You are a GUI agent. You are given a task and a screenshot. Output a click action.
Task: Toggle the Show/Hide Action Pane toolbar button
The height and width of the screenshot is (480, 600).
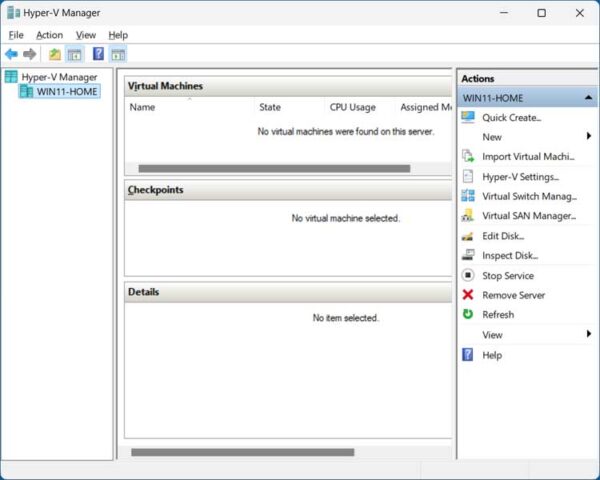click(x=118, y=54)
